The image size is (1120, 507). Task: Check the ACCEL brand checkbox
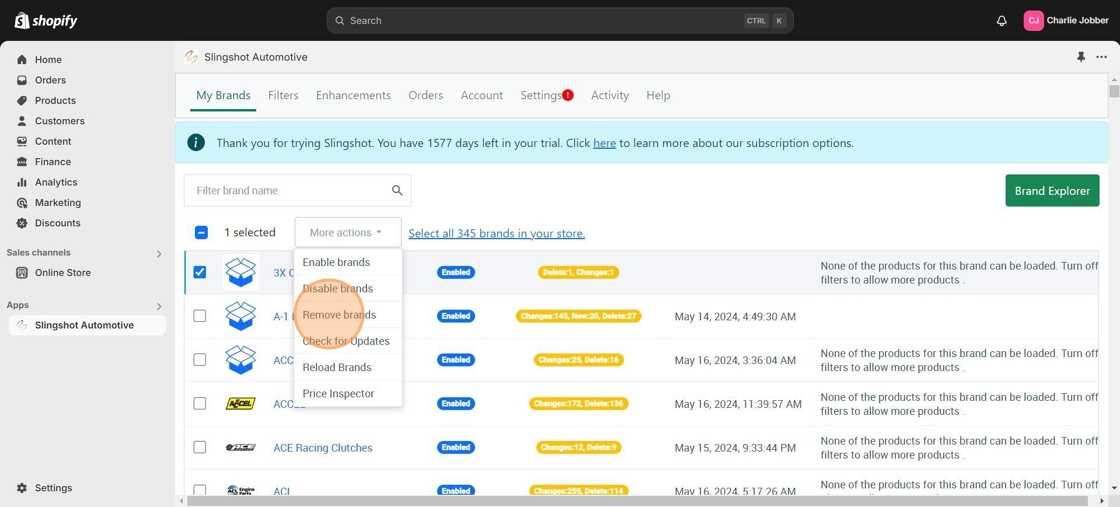tap(200, 403)
